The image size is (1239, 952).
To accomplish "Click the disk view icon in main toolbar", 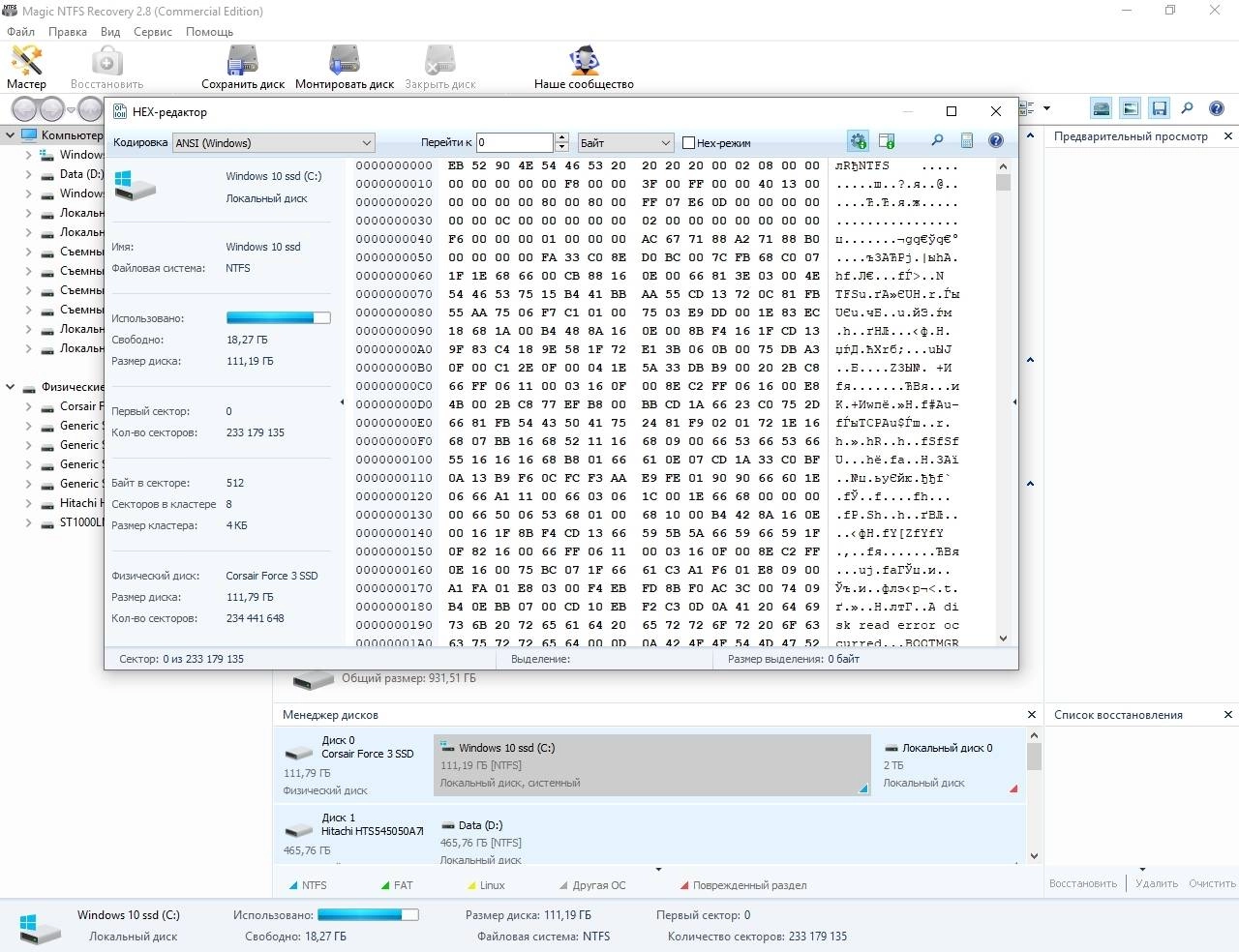I will click(x=1101, y=108).
